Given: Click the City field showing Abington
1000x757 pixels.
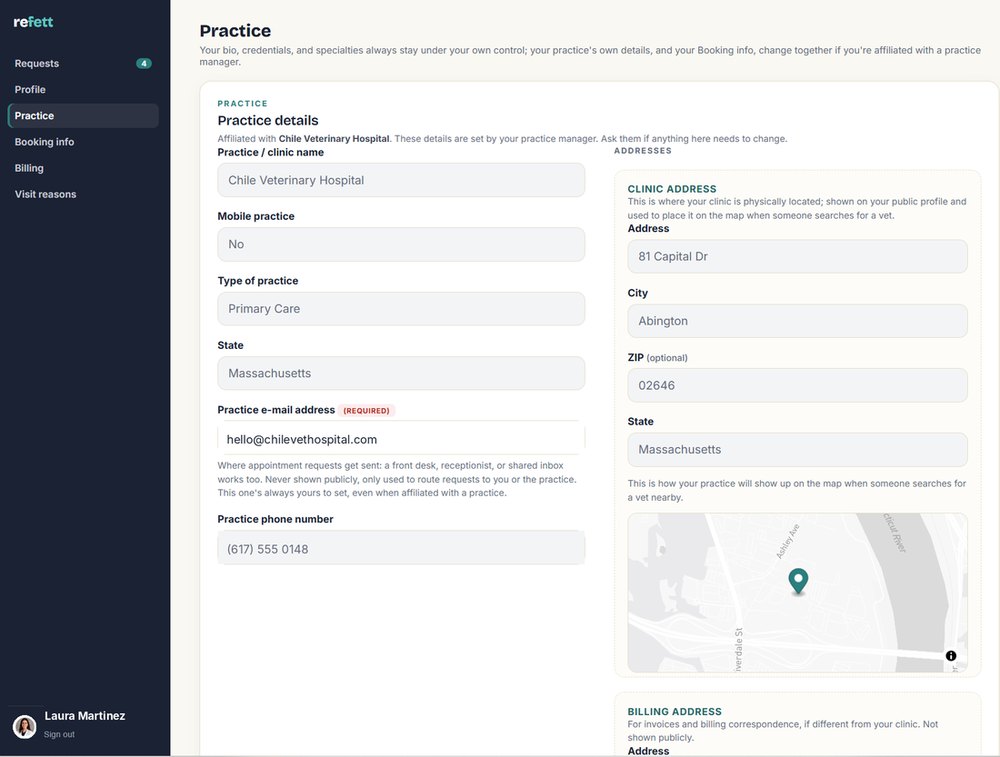Looking at the screenshot, I should coord(797,321).
